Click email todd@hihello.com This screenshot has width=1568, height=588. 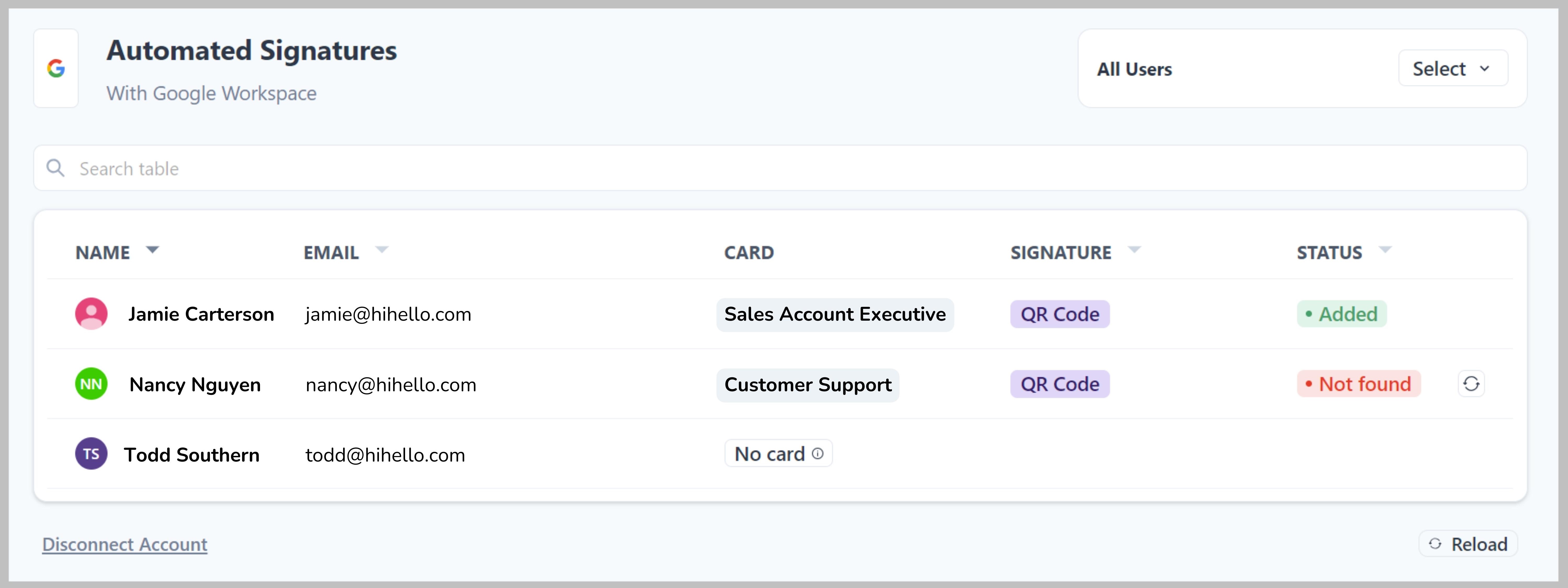click(x=385, y=455)
